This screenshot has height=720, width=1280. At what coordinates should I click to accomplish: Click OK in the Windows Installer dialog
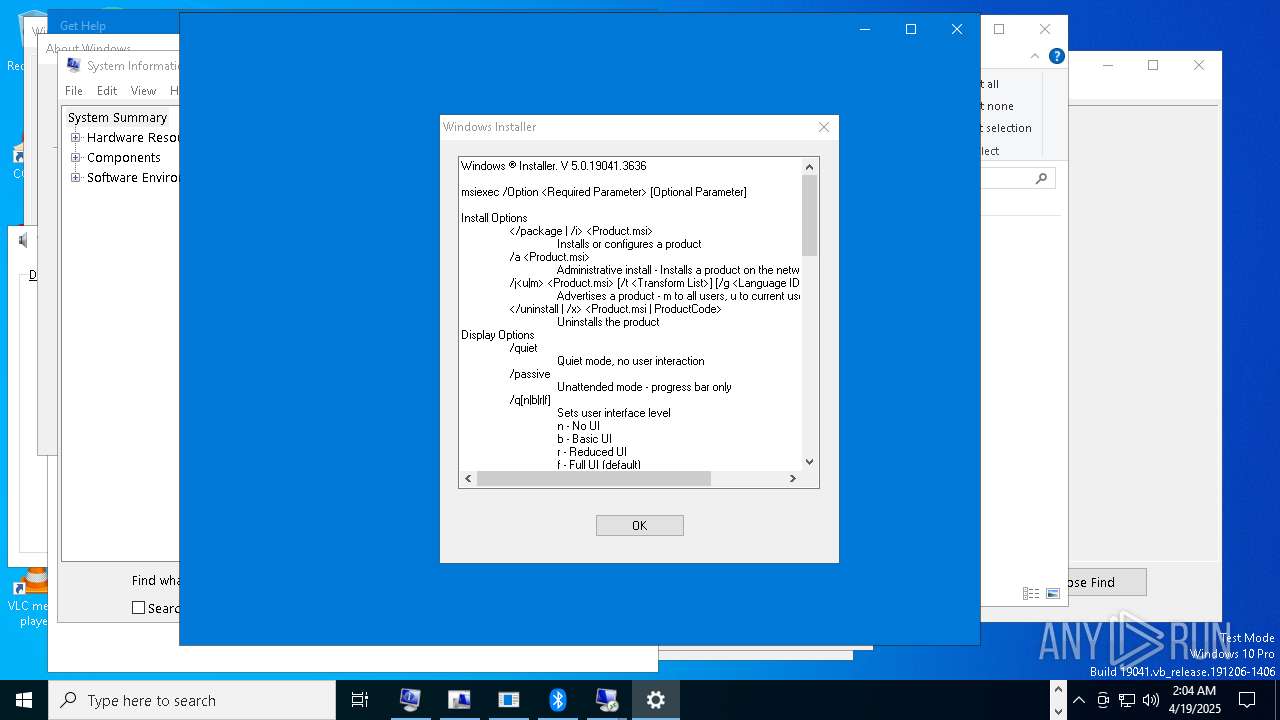click(639, 525)
